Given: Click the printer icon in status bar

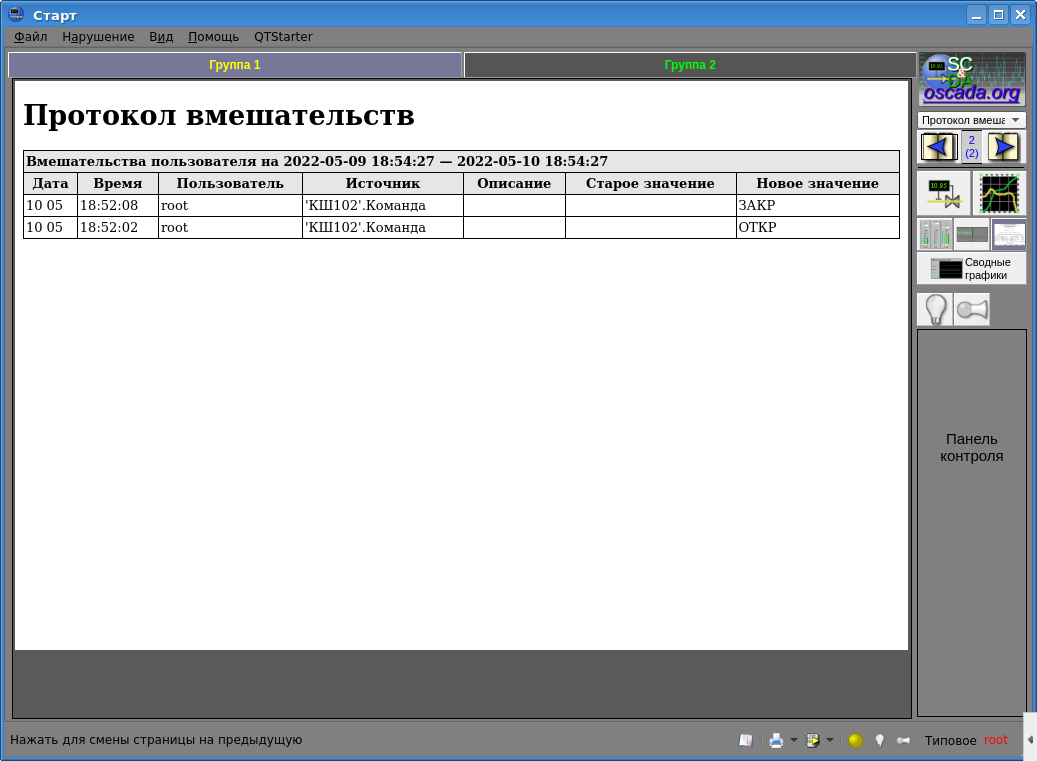Looking at the screenshot, I should [776, 741].
